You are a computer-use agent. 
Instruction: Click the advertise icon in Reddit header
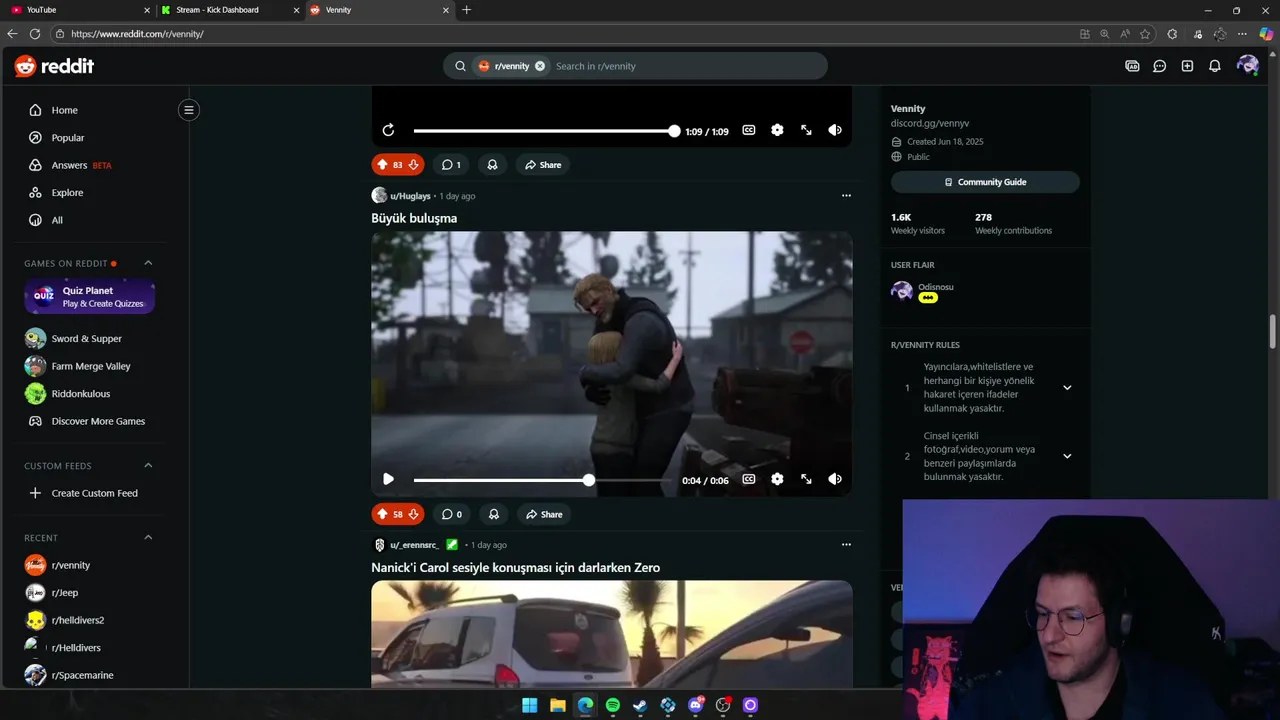point(1132,66)
